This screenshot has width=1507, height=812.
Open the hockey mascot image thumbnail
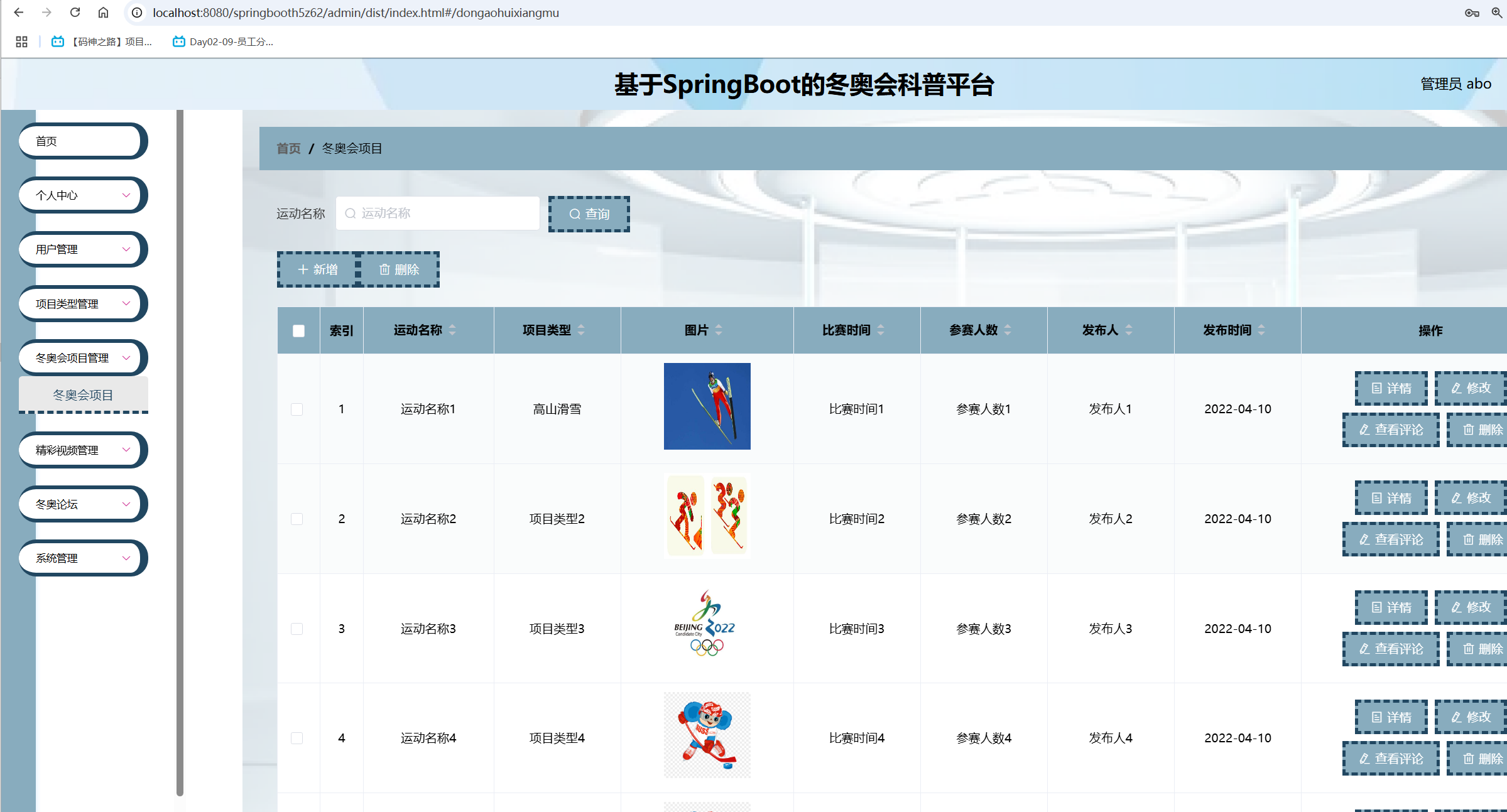point(707,735)
